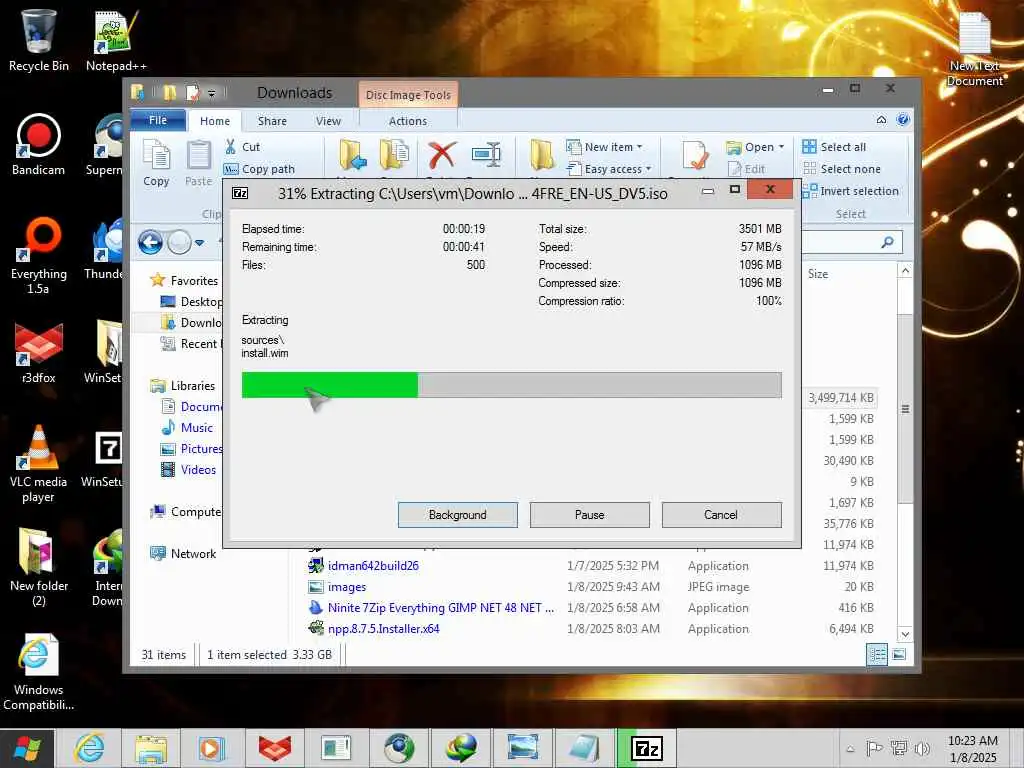Show hidden system tray icons

point(850,749)
